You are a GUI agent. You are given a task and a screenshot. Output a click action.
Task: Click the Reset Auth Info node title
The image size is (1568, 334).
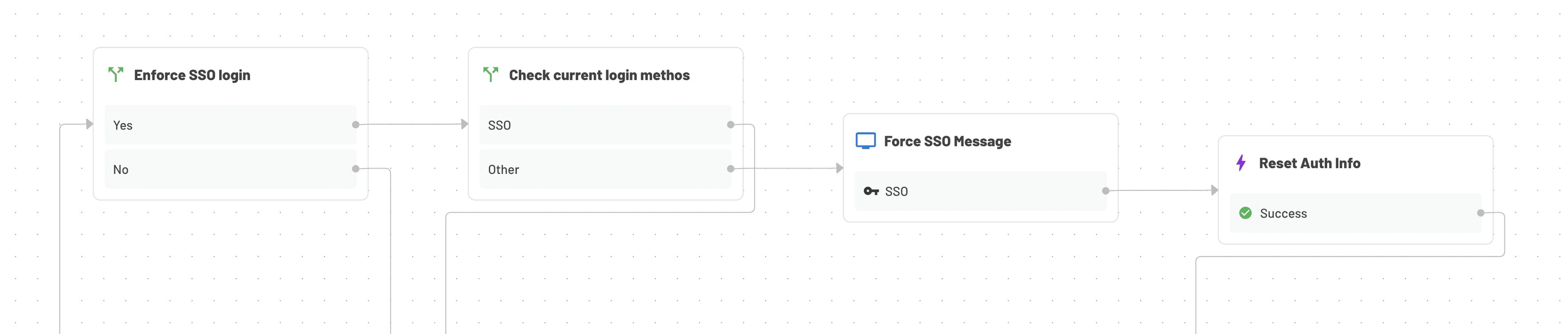(1309, 163)
